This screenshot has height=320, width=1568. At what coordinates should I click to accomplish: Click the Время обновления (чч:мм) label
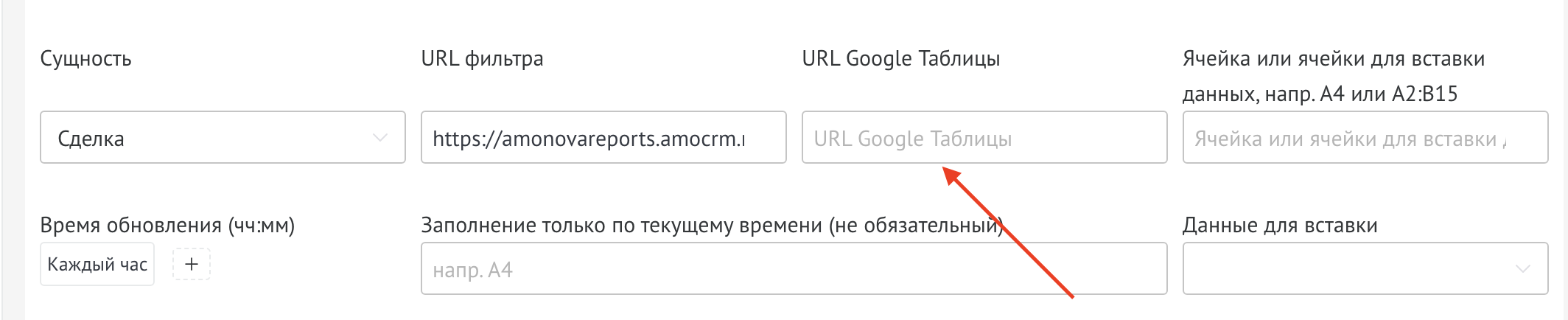[x=167, y=226]
